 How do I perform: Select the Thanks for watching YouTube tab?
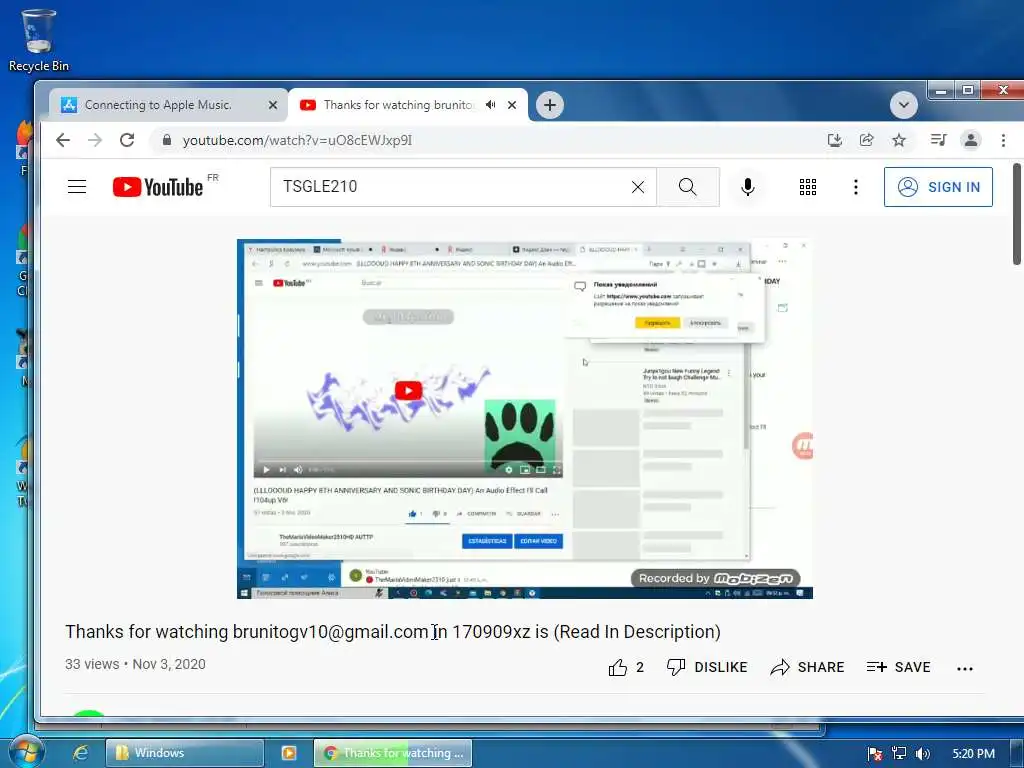click(396, 104)
